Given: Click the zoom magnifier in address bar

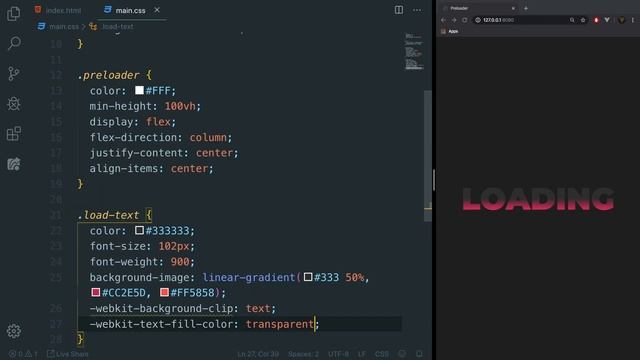Looking at the screenshot, I should 572,20.
